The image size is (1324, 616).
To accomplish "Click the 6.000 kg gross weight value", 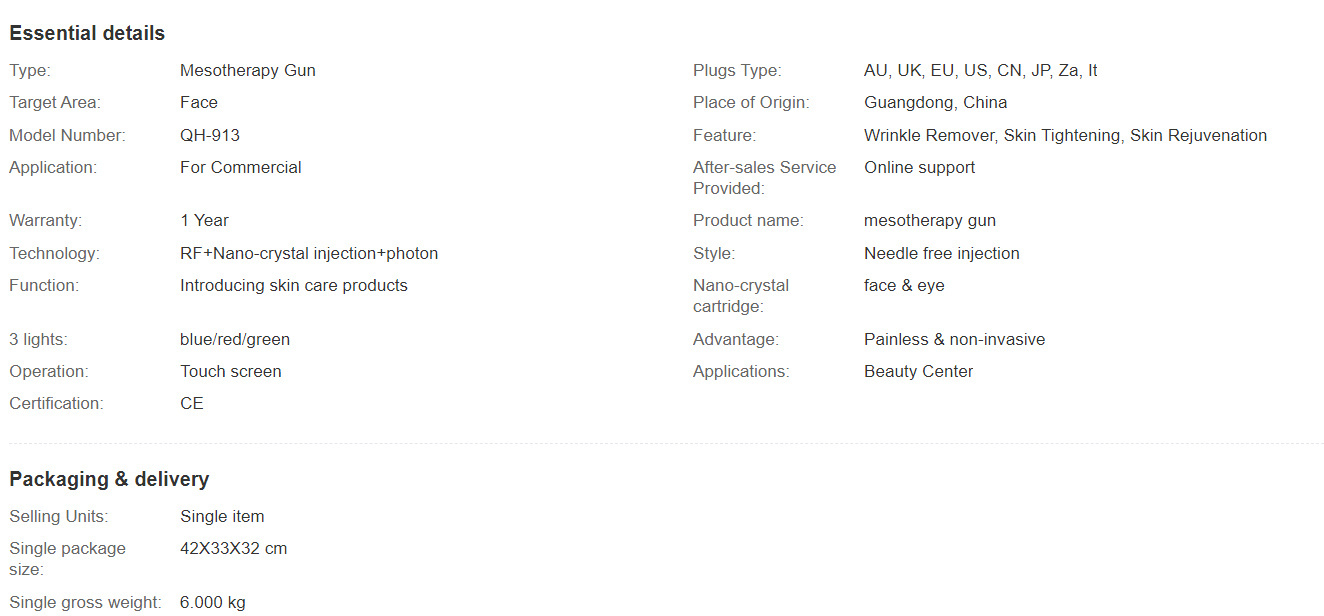I will (x=212, y=602).
